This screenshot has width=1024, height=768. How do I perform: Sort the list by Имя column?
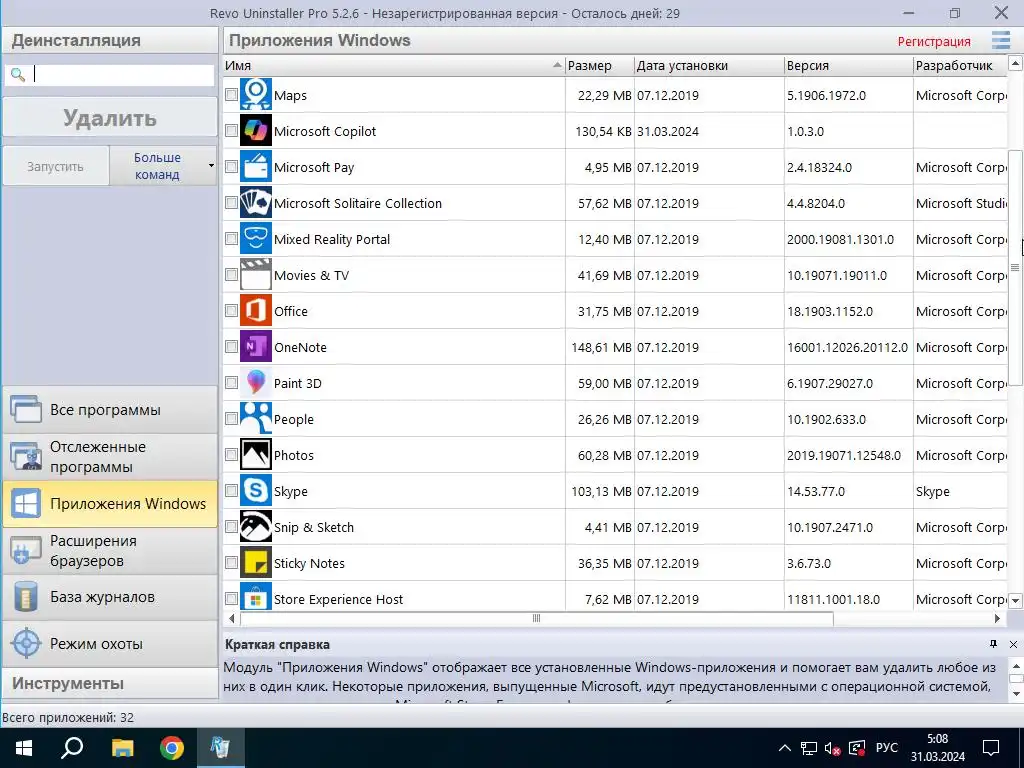tap(394, 65)
